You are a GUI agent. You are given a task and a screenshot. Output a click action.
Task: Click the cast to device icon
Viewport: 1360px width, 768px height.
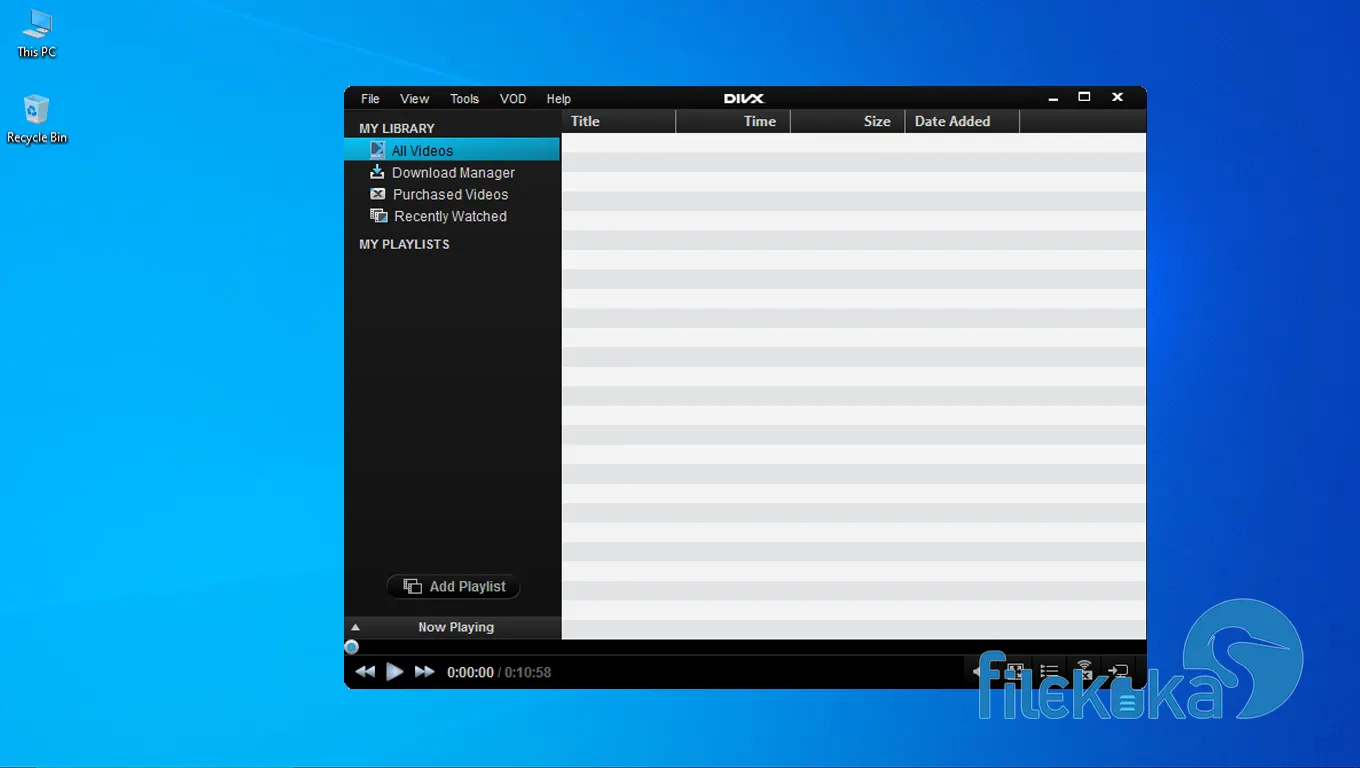1119,672
